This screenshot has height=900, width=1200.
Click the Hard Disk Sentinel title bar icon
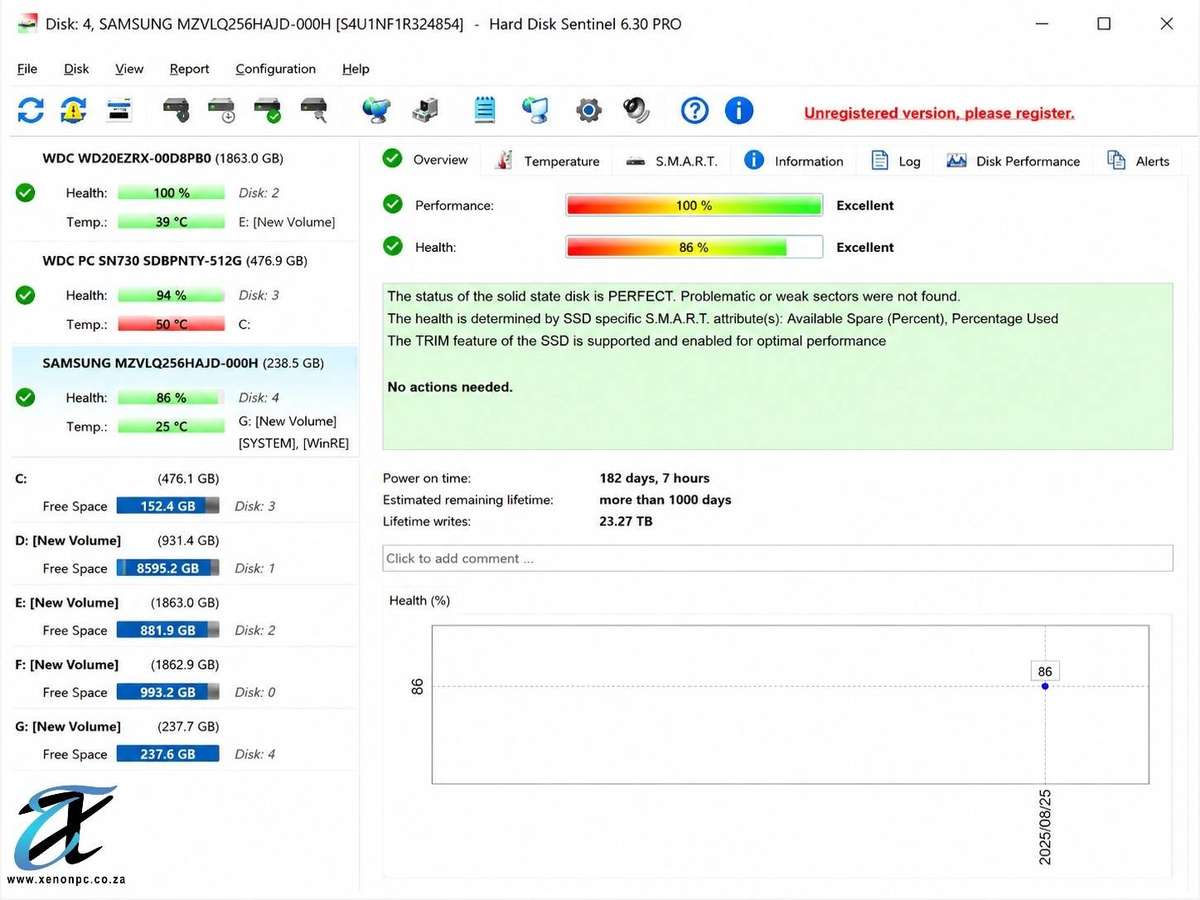point(28,23)
